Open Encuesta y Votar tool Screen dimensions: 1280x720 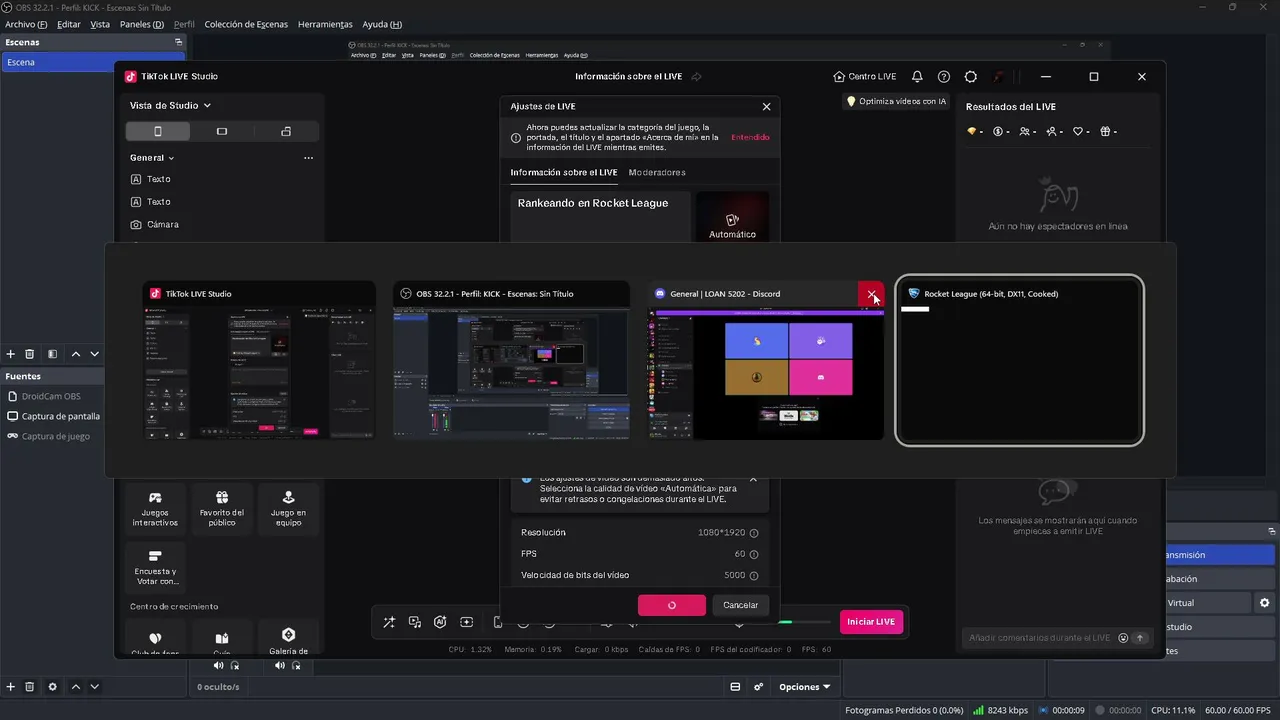click(x=155, y=568)
